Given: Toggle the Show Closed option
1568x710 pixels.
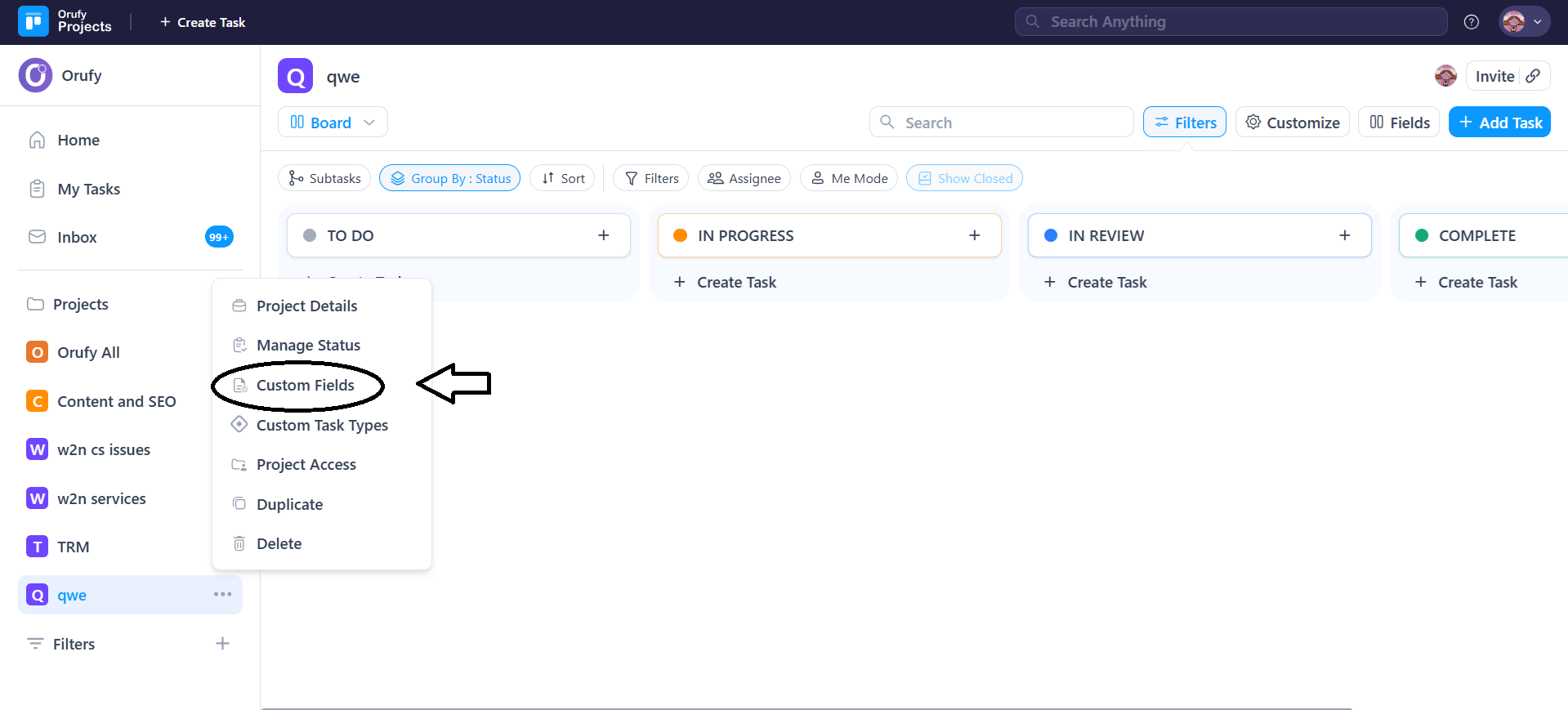Looking at the screenshot, I should (964, 178).
